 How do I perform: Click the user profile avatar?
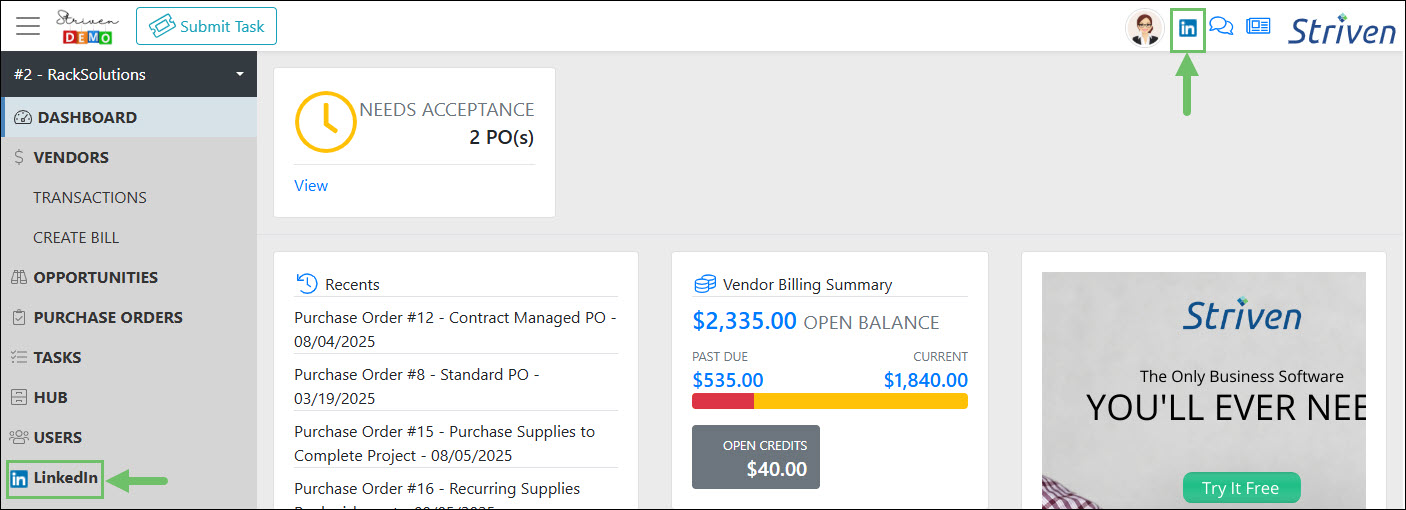[x=1144, y=28]
